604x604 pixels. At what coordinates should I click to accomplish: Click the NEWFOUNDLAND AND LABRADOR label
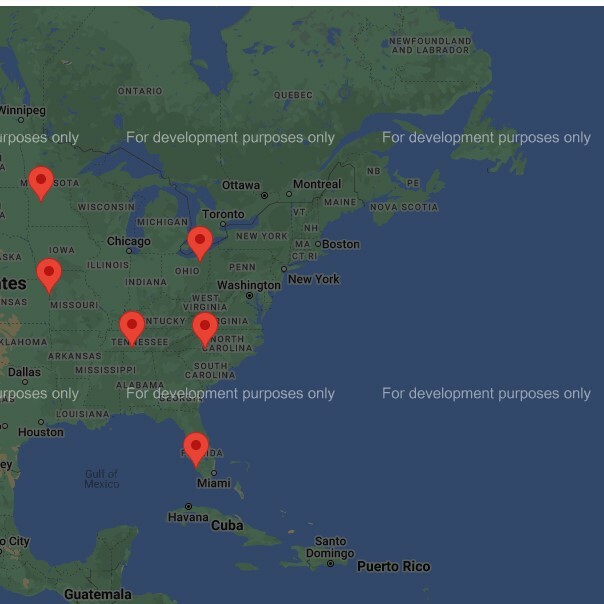point(430,45)
